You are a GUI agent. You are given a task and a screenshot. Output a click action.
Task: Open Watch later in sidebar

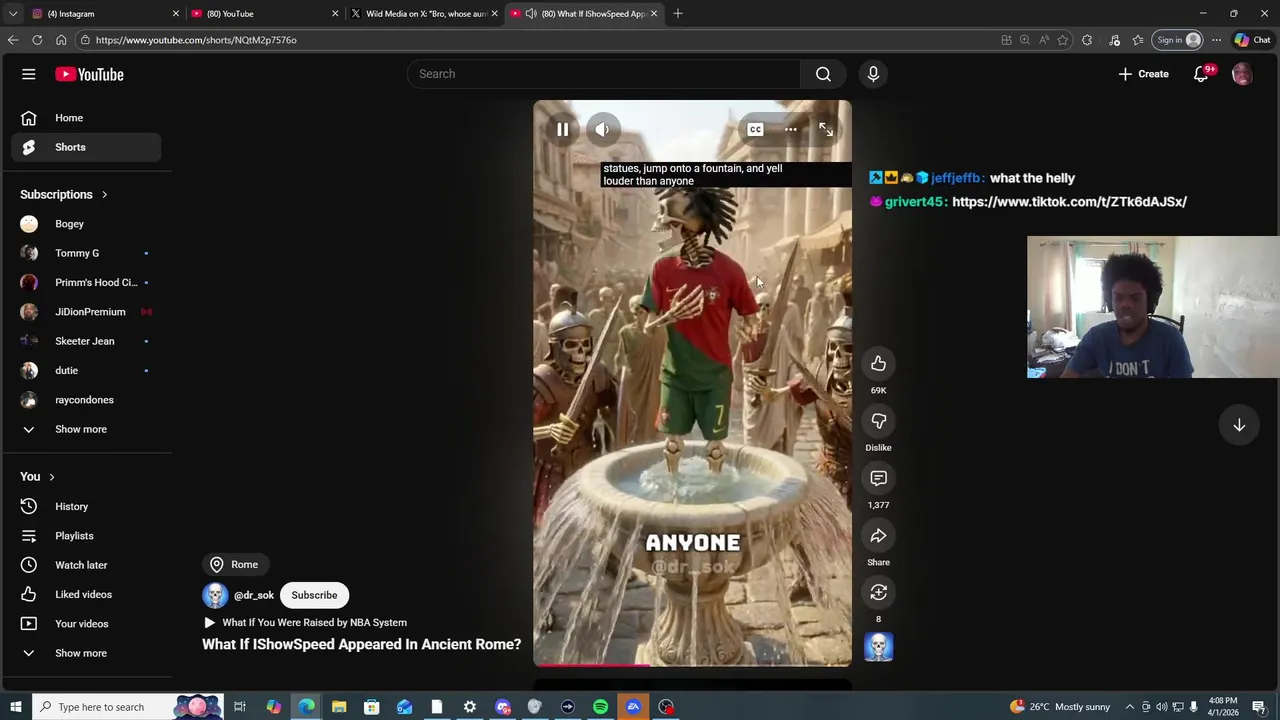[x=86, y=565]
